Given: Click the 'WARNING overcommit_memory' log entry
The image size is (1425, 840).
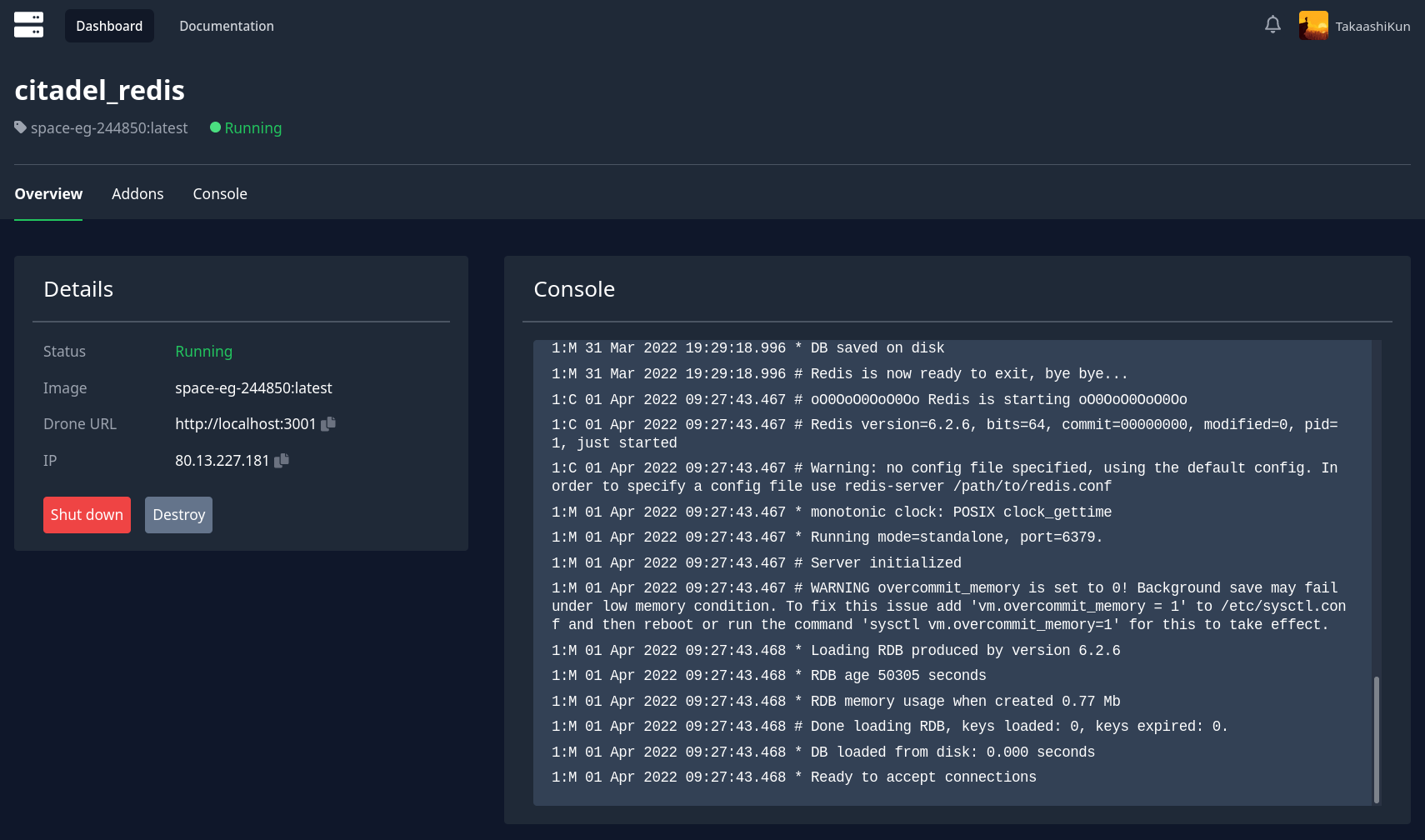Looking at the screenshot, I should point(948,607).
